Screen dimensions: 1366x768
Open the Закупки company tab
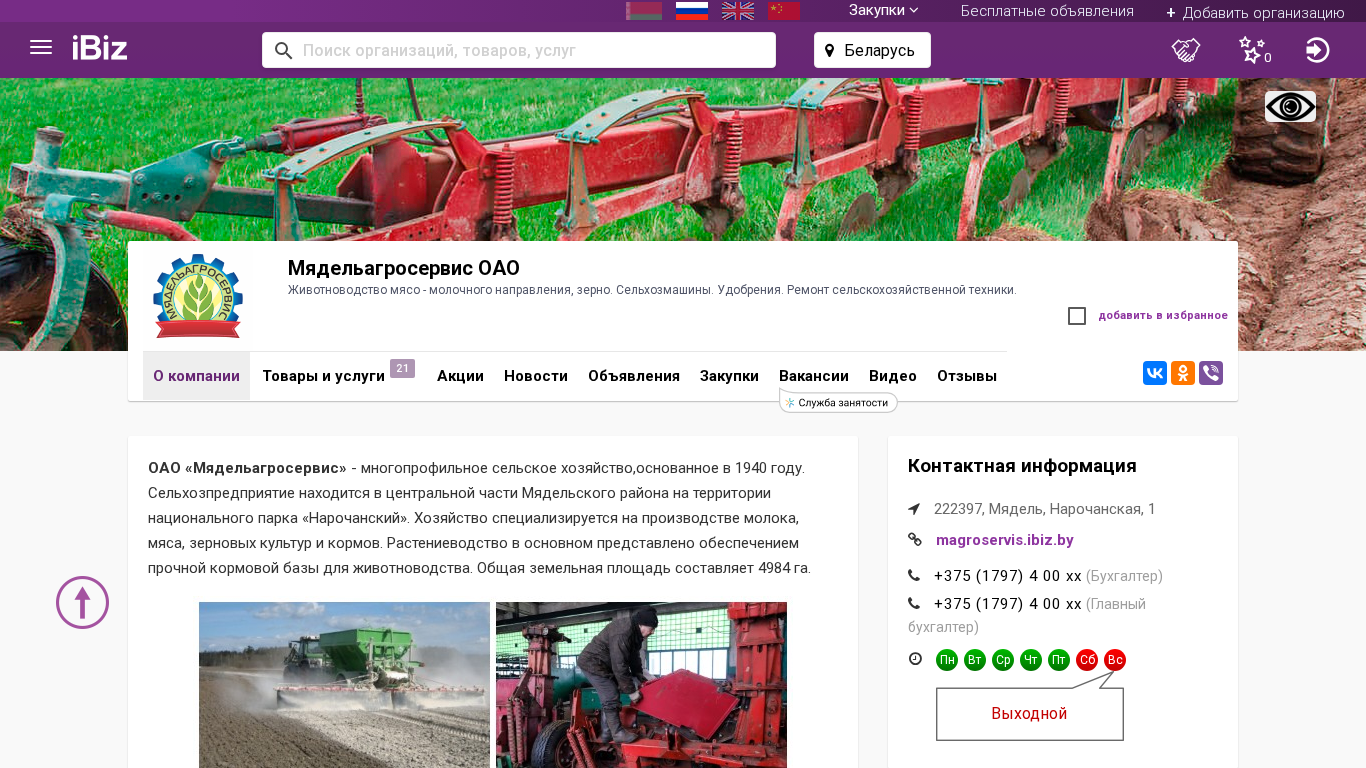[x=729, y=376]
